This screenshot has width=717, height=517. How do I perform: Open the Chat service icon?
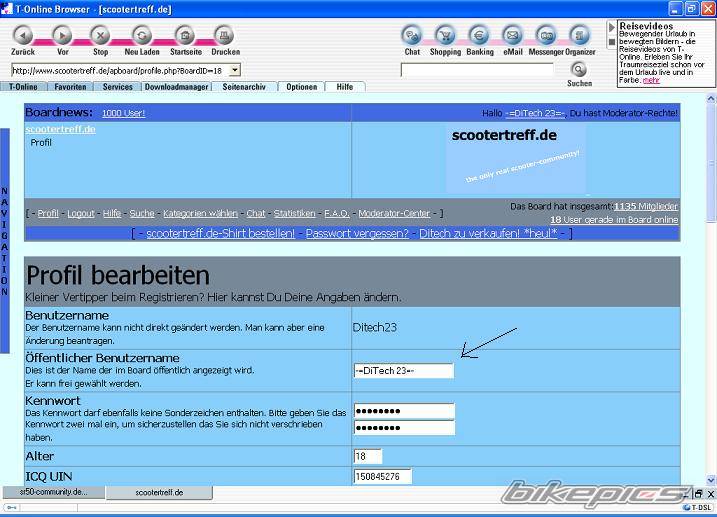tap(412, 35)
